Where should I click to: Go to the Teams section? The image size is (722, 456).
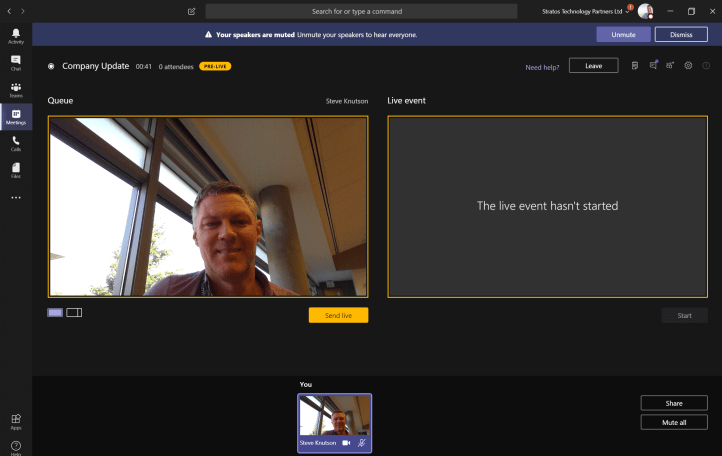16,90
